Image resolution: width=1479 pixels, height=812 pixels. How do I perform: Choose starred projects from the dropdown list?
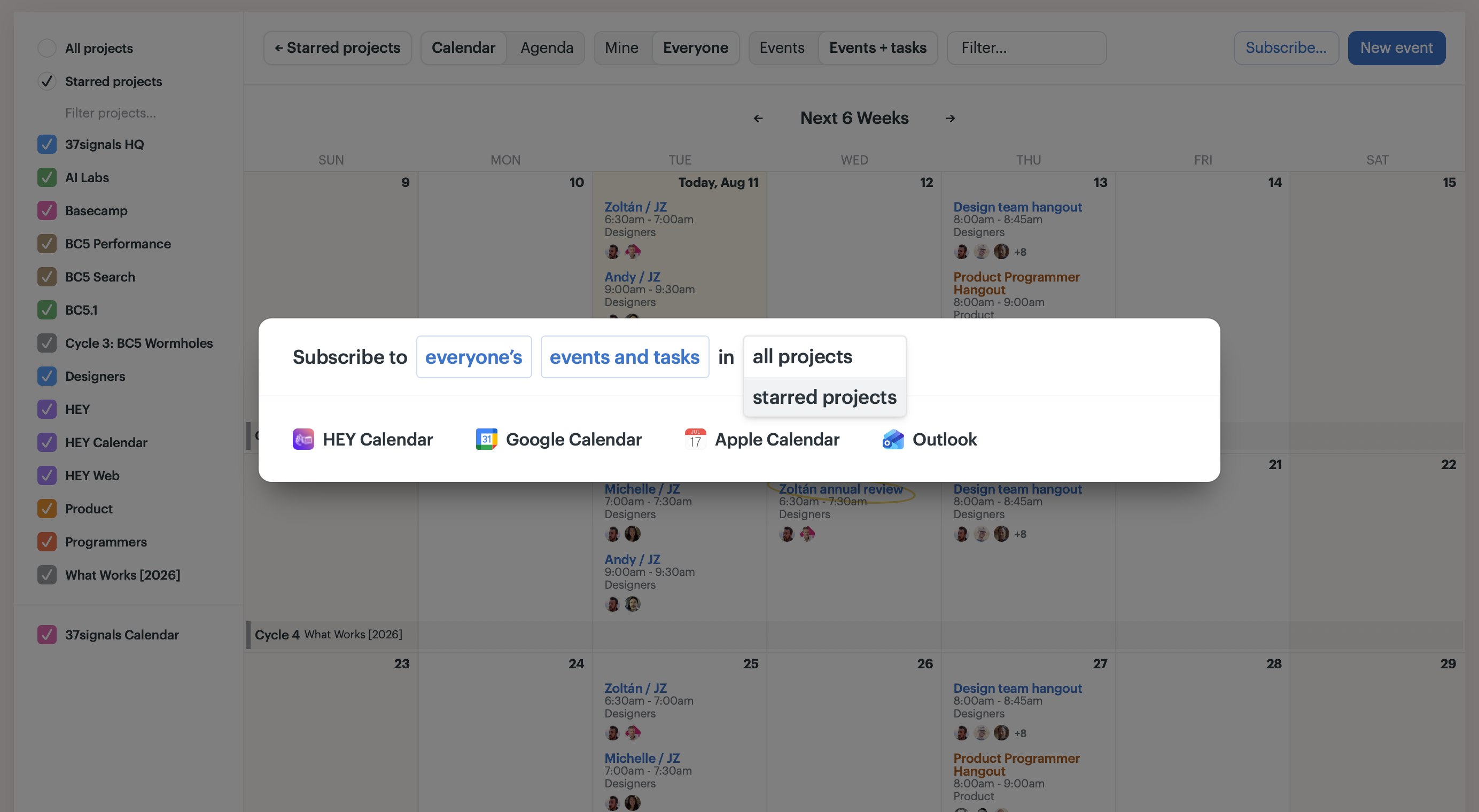[824, 396]
